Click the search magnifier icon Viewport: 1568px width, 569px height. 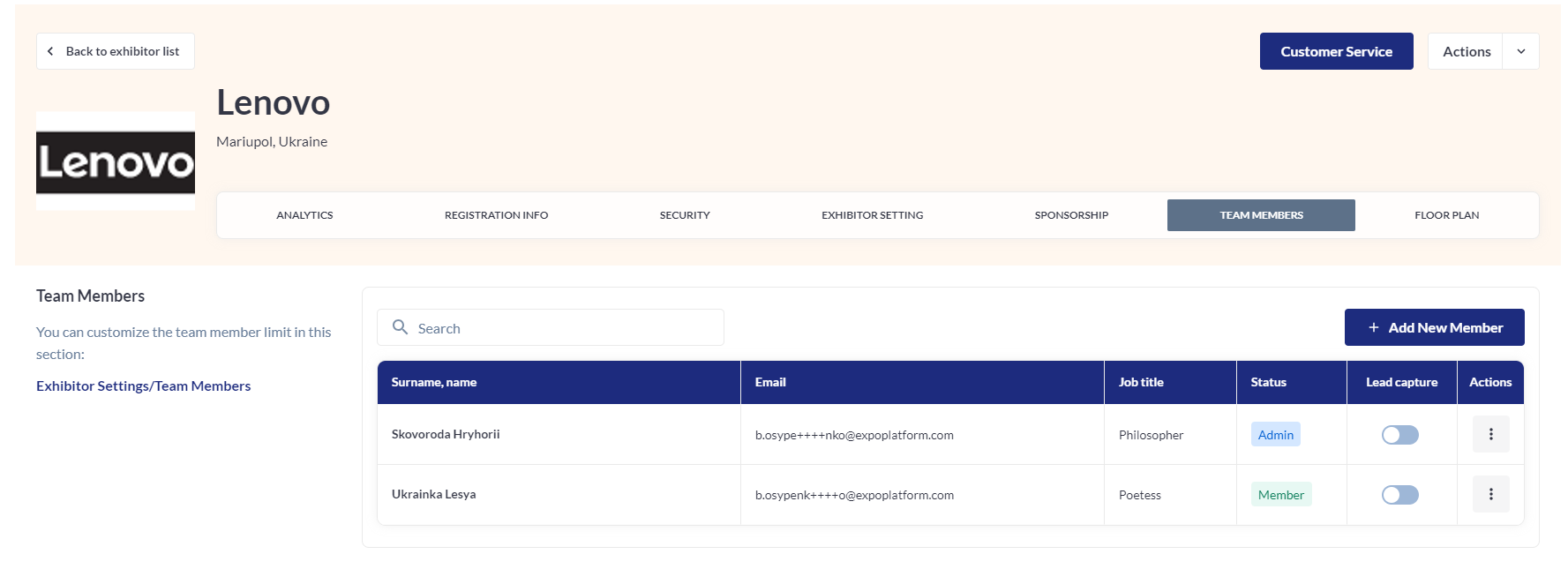point(400,327)
